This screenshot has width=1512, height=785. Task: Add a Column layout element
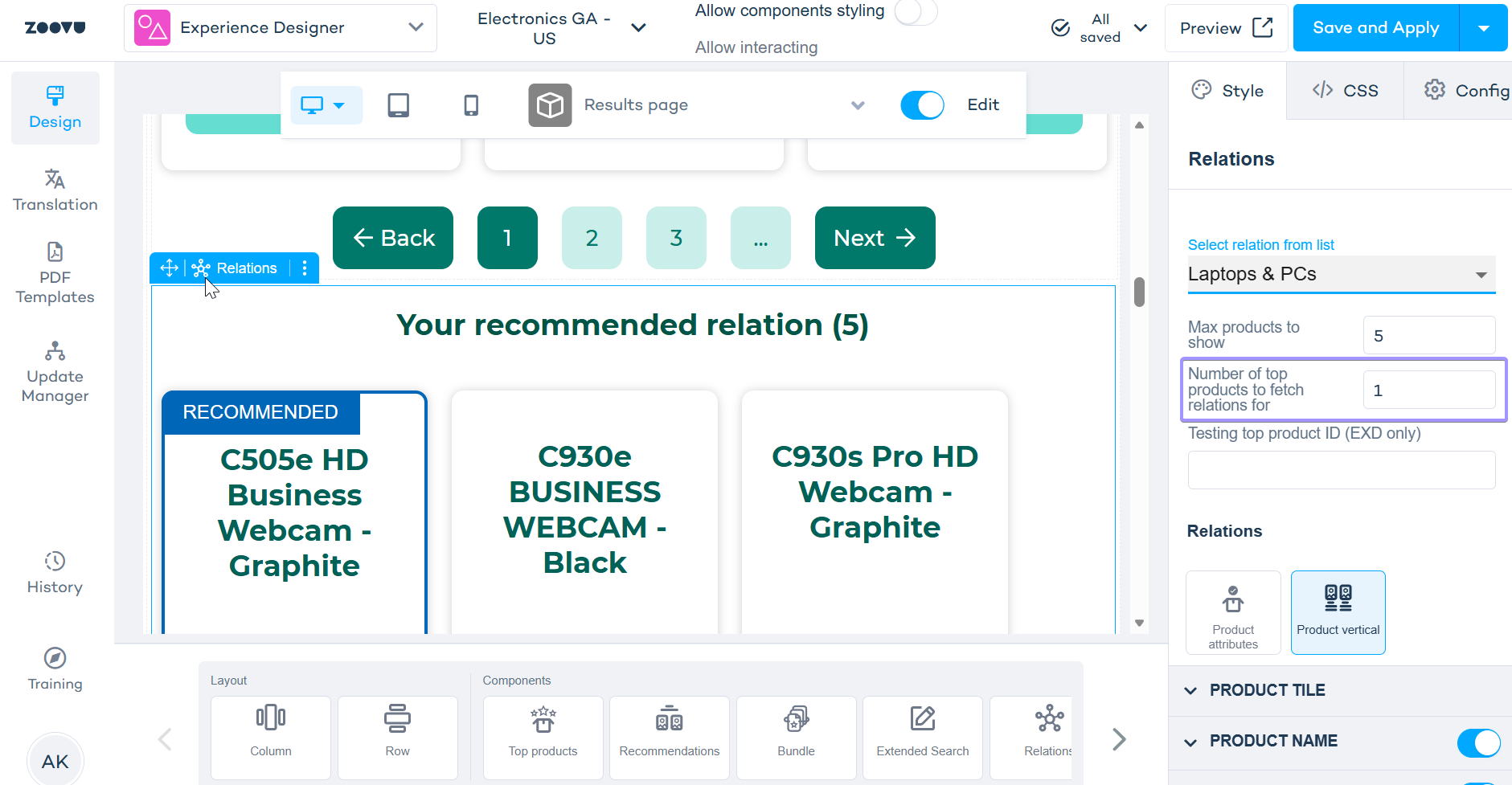271,738
